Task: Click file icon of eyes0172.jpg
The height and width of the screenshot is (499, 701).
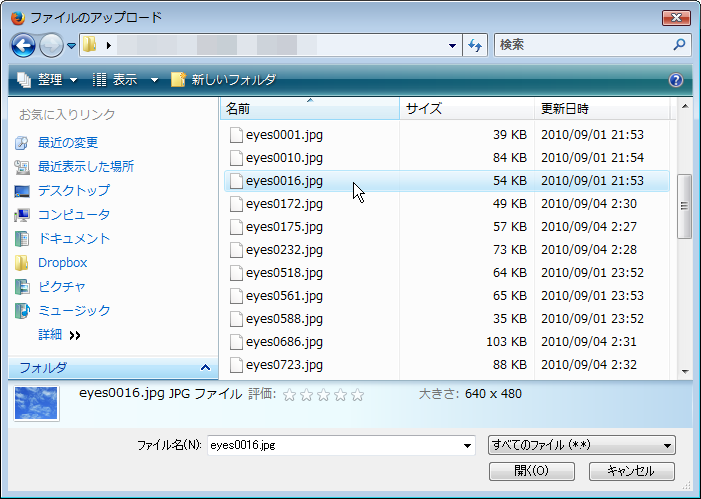Action: click(236, 204)
